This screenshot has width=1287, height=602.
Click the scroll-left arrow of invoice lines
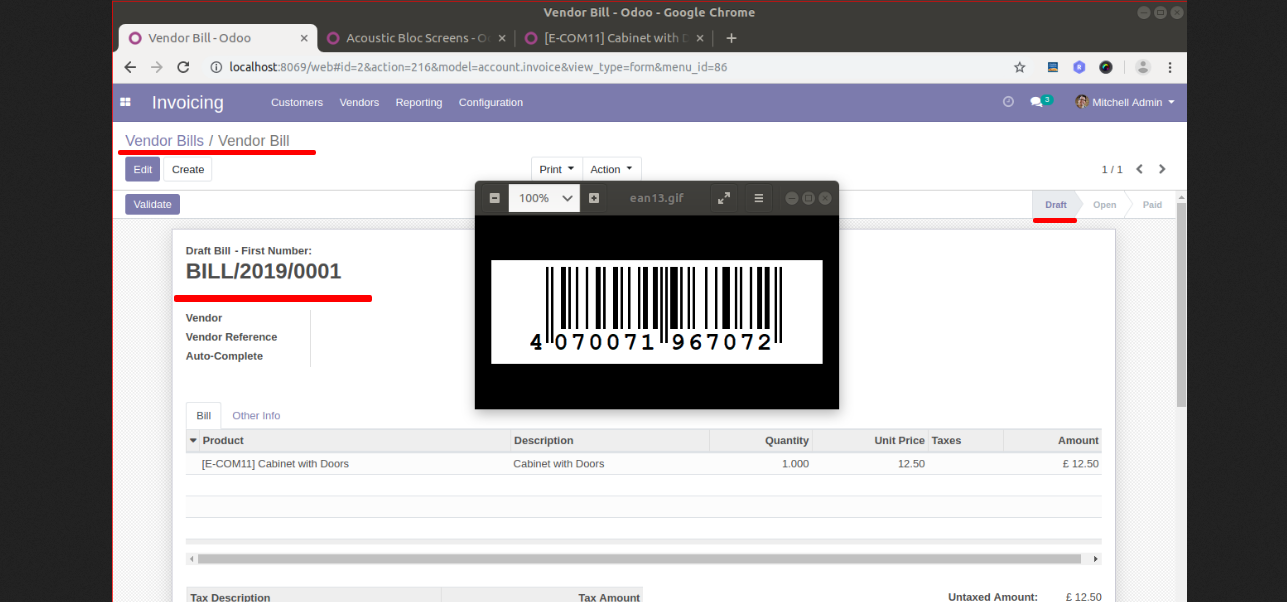pos(191,559)
